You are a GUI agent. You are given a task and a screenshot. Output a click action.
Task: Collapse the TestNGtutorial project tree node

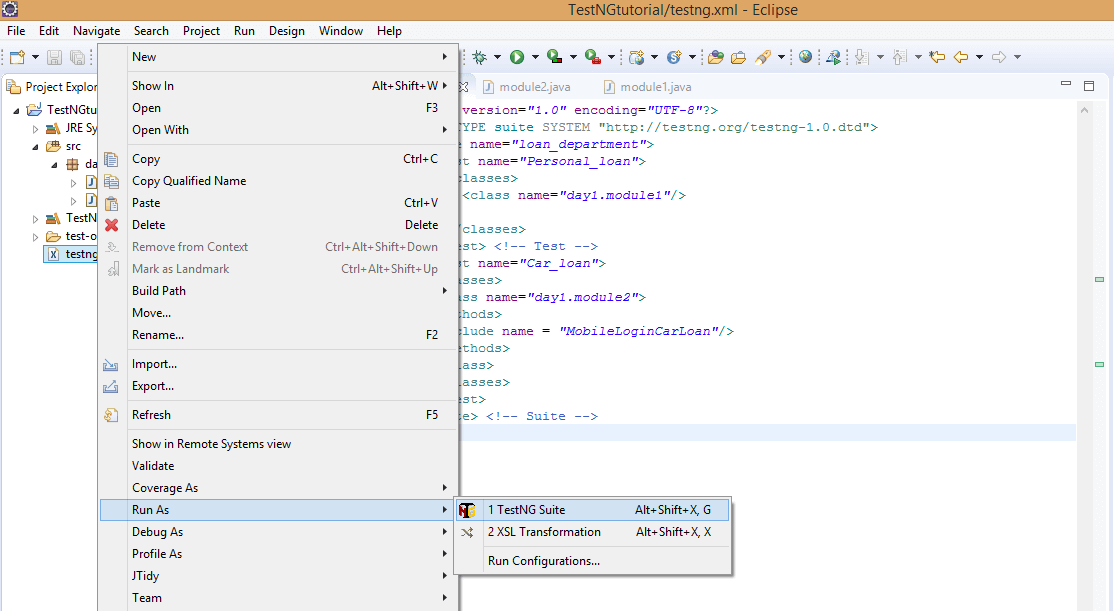pyautogui.click(x=16, y=110)
